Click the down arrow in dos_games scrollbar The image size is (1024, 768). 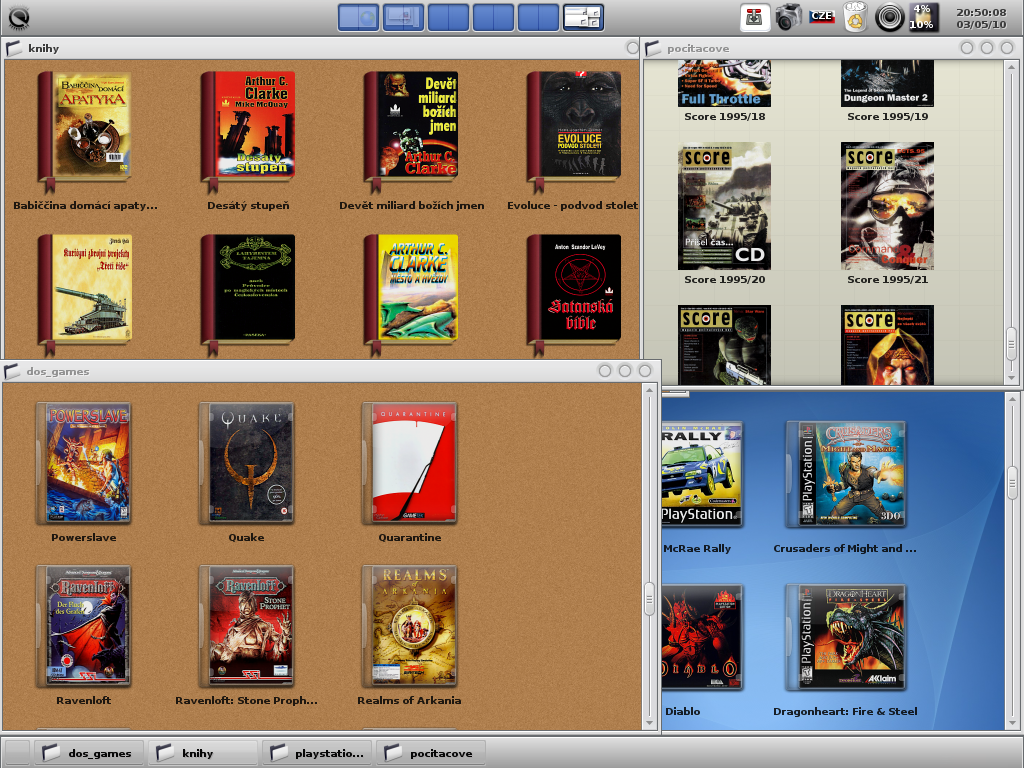(649, 723)
